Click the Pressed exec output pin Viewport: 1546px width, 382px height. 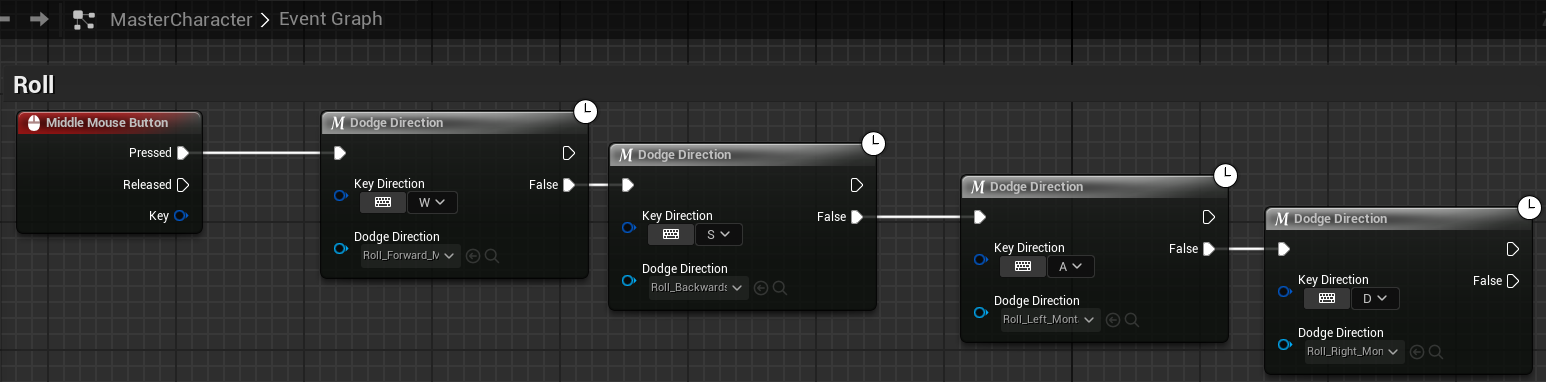pyautogui.click(x=183, y=153)
